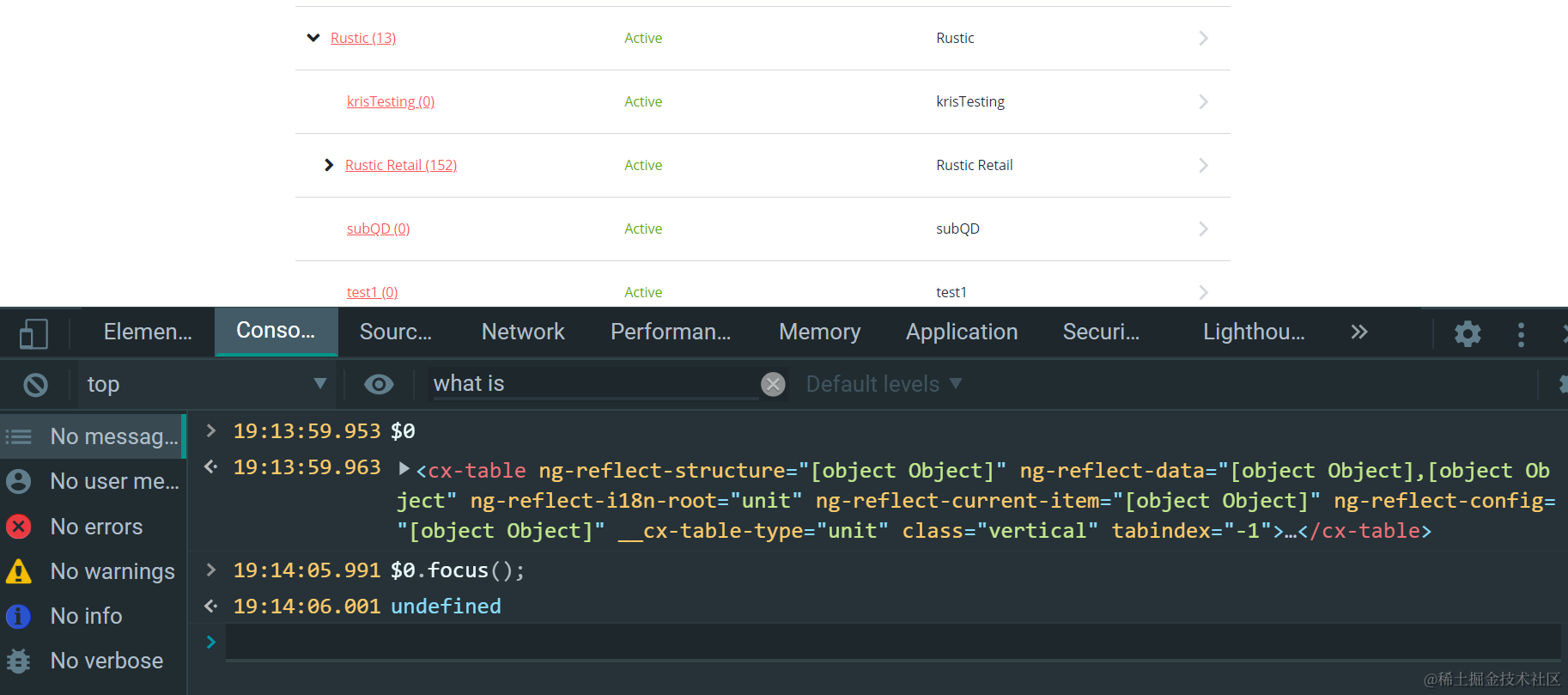Switch to the Network tab
Screen dimensions: 1568x695
coord(523,332)
